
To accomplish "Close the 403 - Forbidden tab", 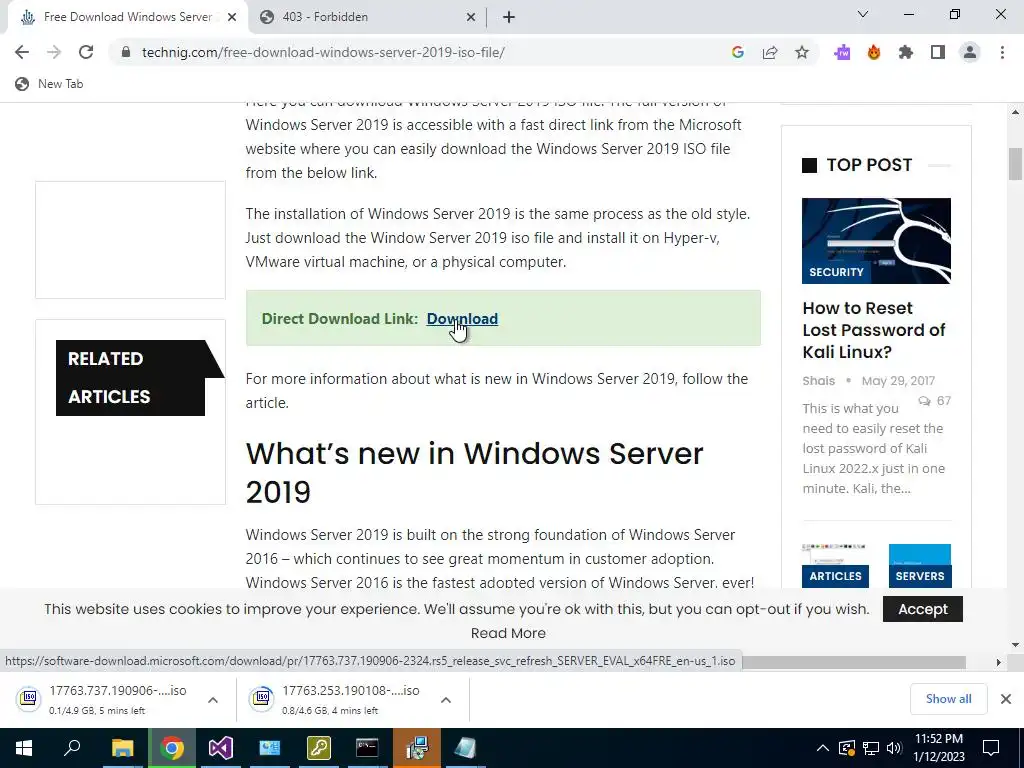I will tap(471, 17).
